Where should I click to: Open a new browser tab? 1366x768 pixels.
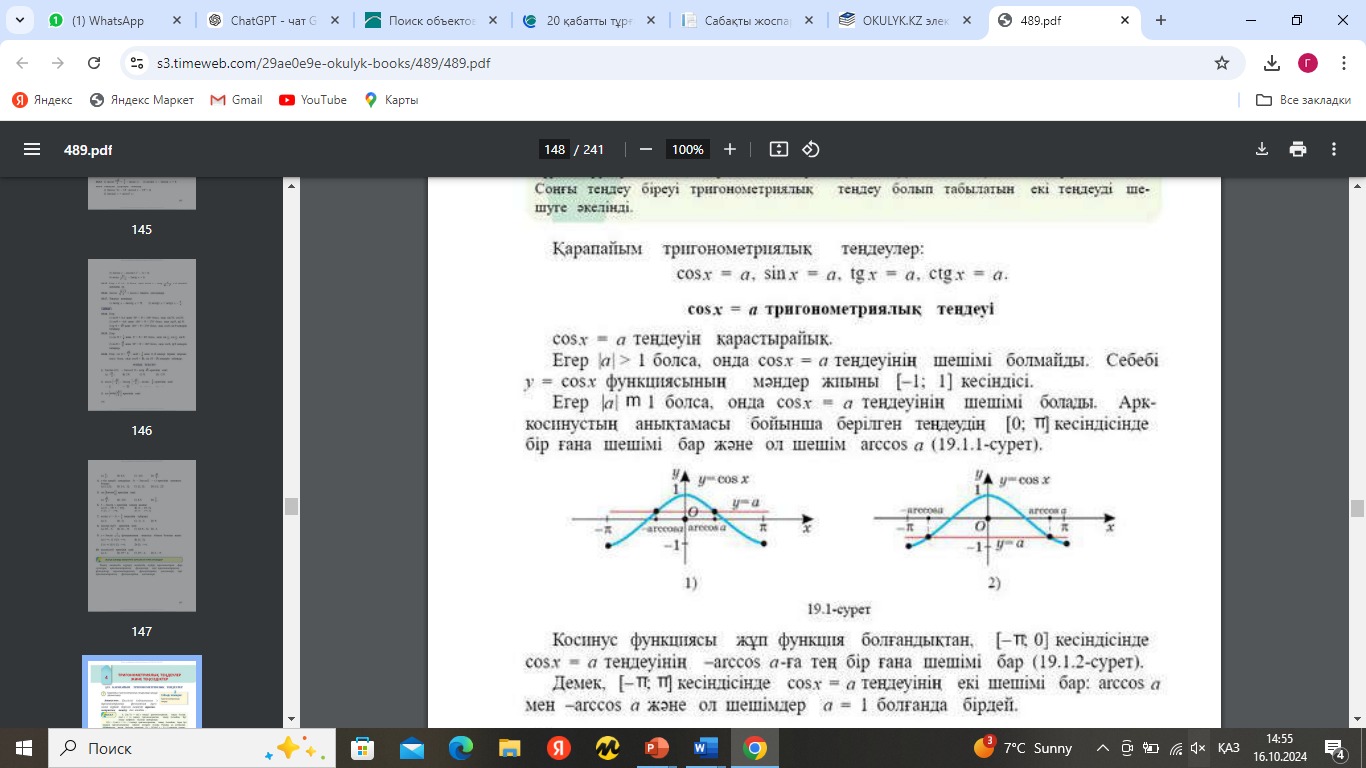tap(1161, 20)
